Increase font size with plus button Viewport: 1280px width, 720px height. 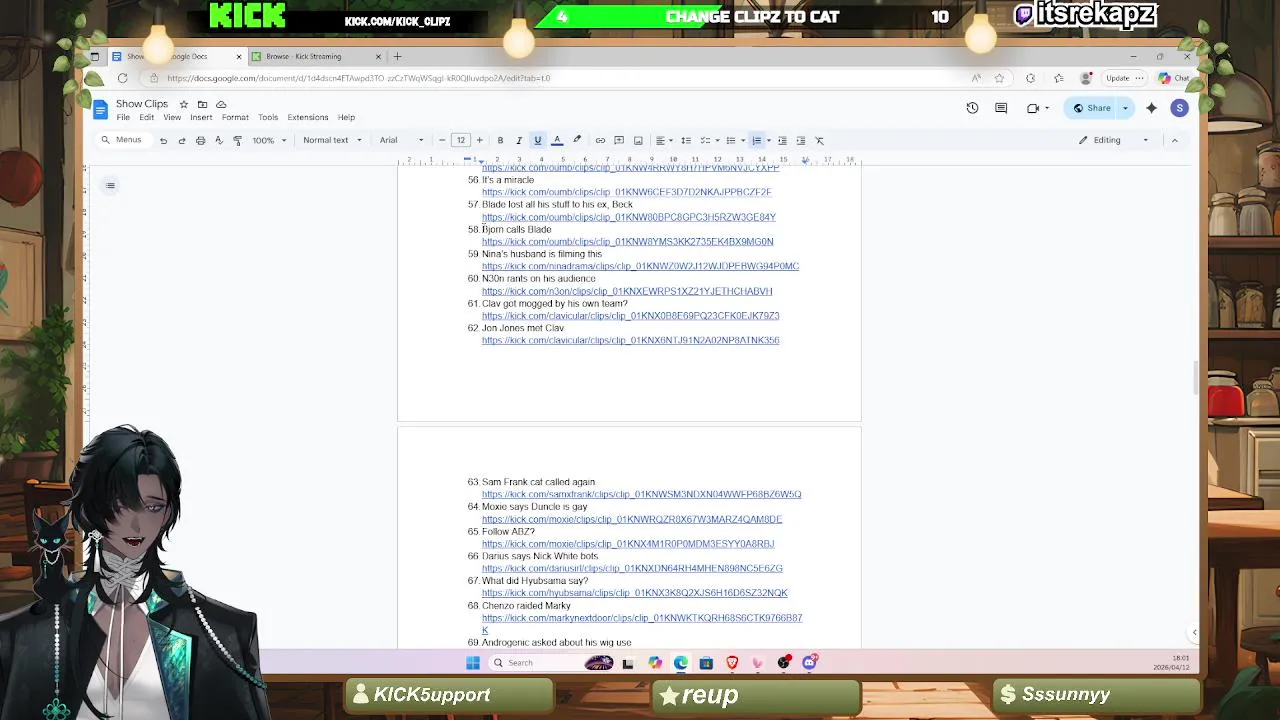pos(479,140)
